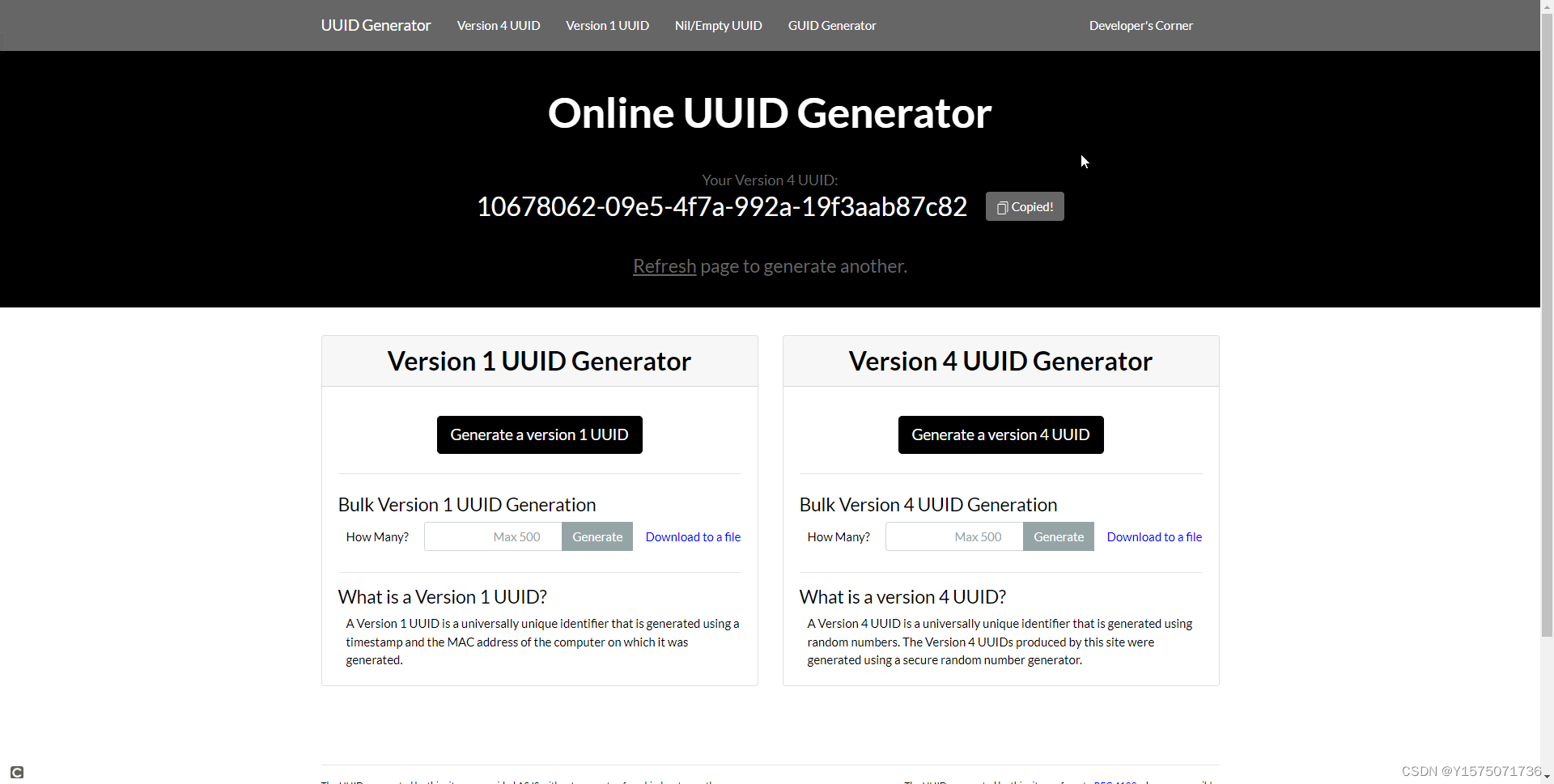Click 'Bulk Version 4 UUID Generation' heading
The height and width of the screenshot is (784, 1554).
tap(928, 505)
